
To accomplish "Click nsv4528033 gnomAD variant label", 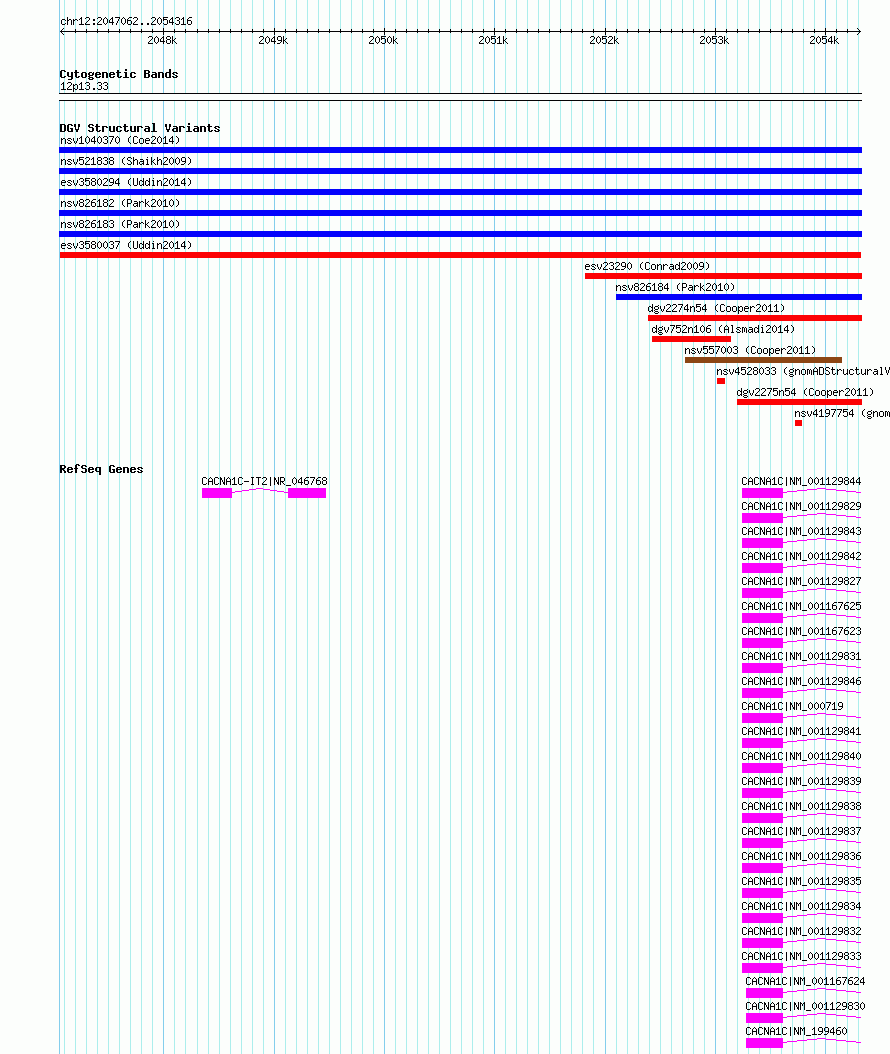I will pos(803,370).
